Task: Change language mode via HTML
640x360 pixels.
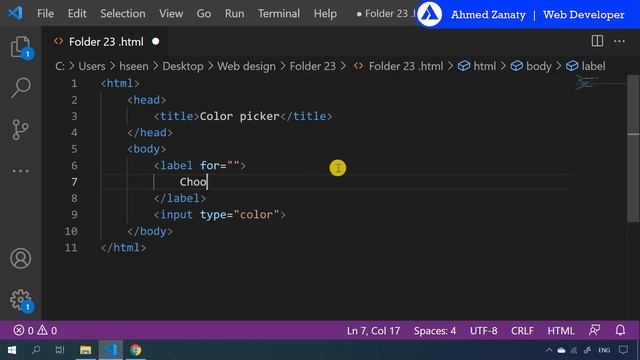Action: tap(560, 330)
